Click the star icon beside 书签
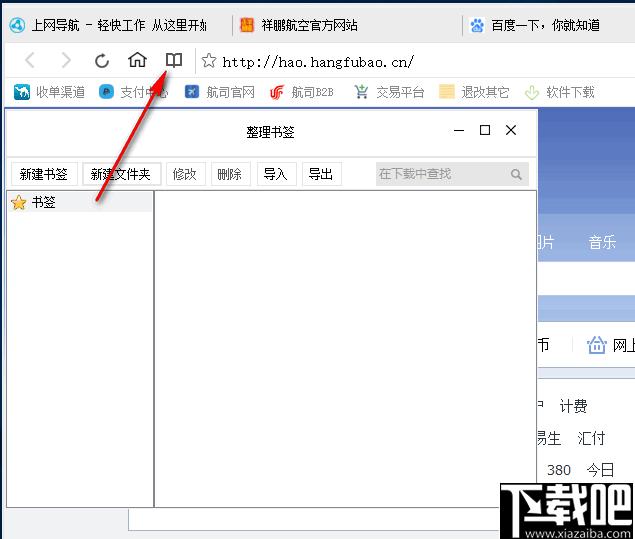This screenshot has width=635, height=539. pyautogui.click(x=19, y=202)
